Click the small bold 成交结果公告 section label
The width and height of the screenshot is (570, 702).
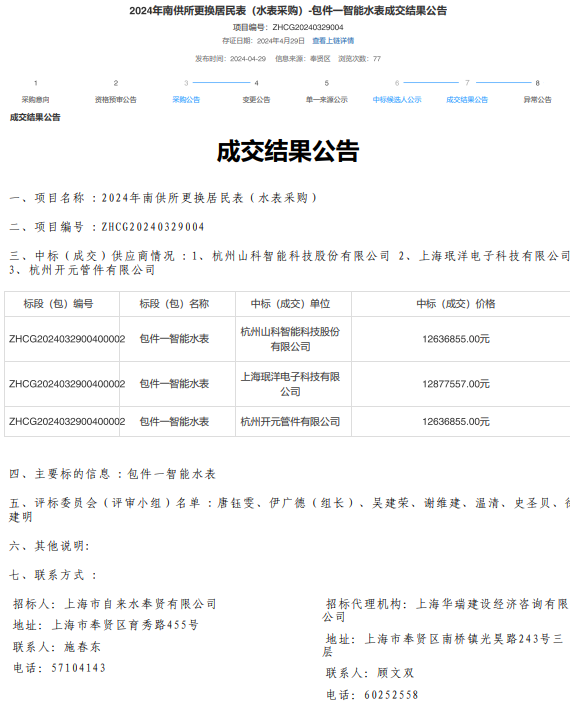pos(35,117)
